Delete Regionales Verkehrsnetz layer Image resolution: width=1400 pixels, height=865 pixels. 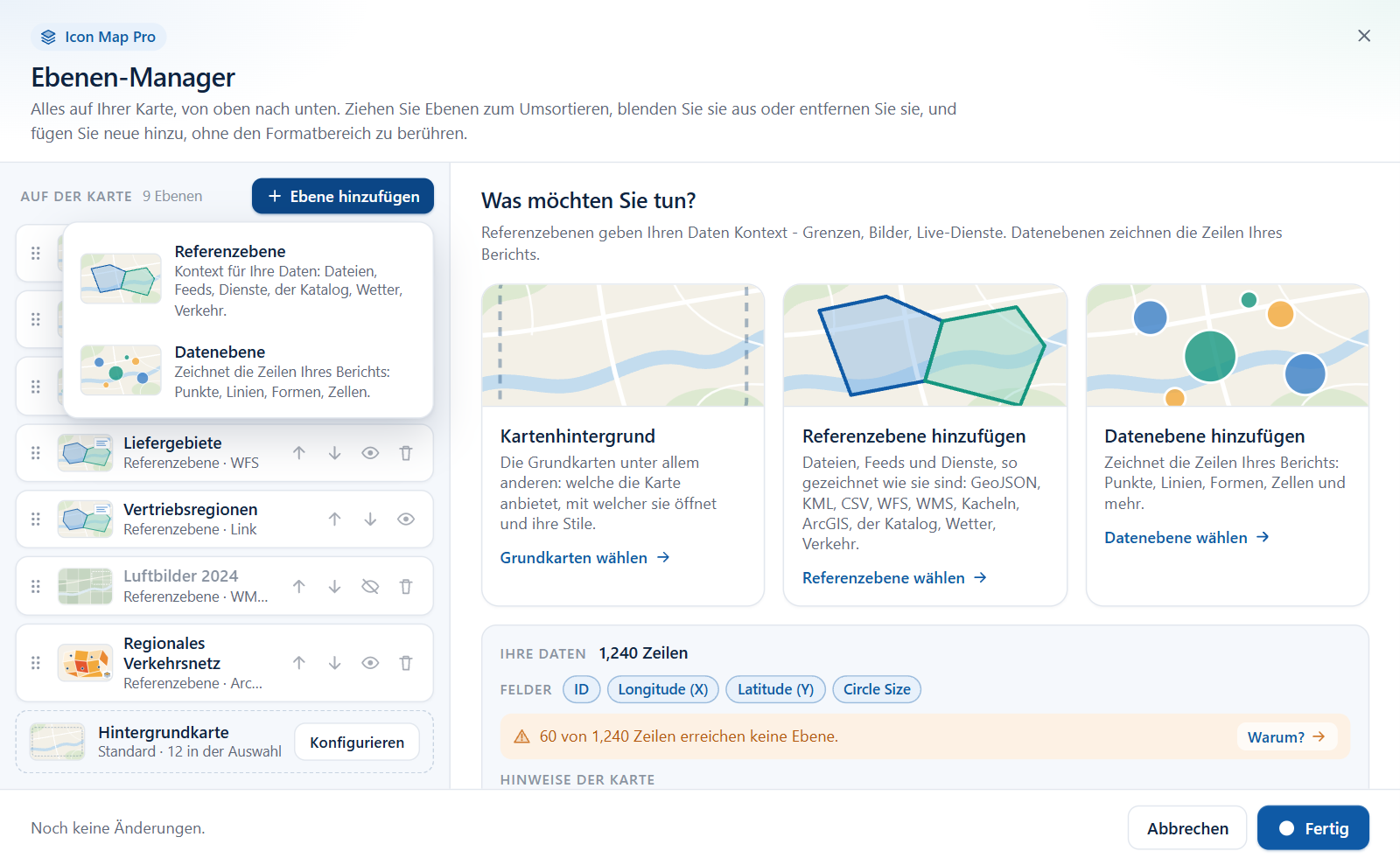[406, 663]
